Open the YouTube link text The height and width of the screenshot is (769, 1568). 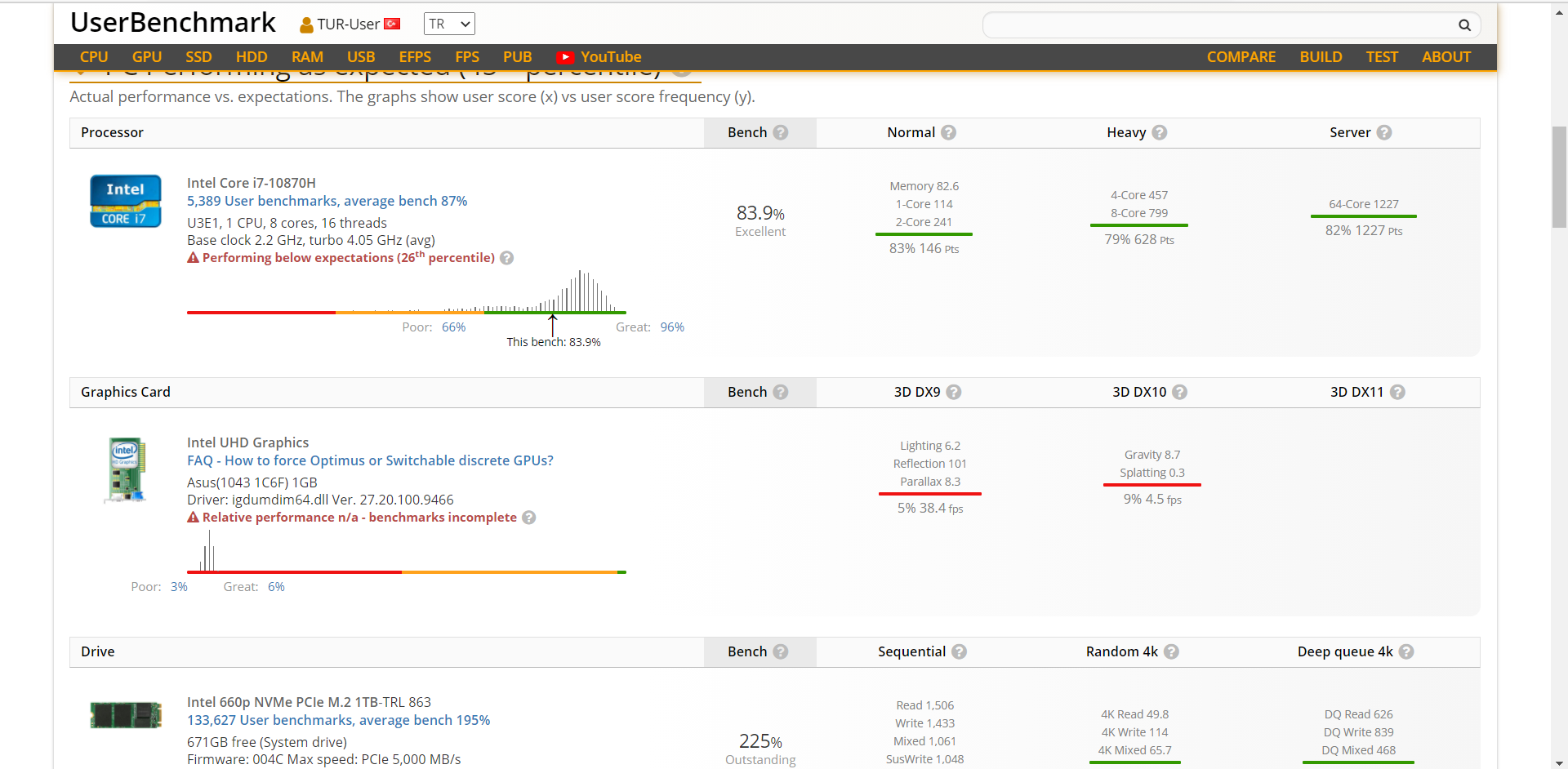(x=611, y=57)
